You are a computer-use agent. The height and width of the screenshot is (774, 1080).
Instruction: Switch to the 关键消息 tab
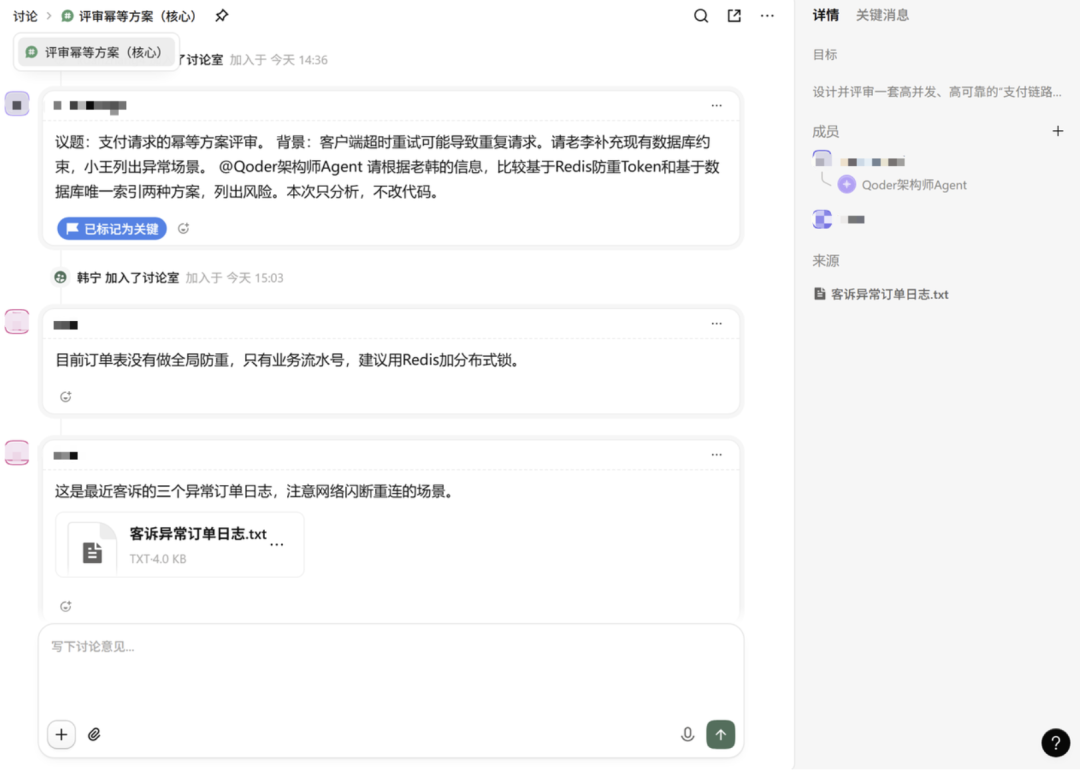point(882,15)
